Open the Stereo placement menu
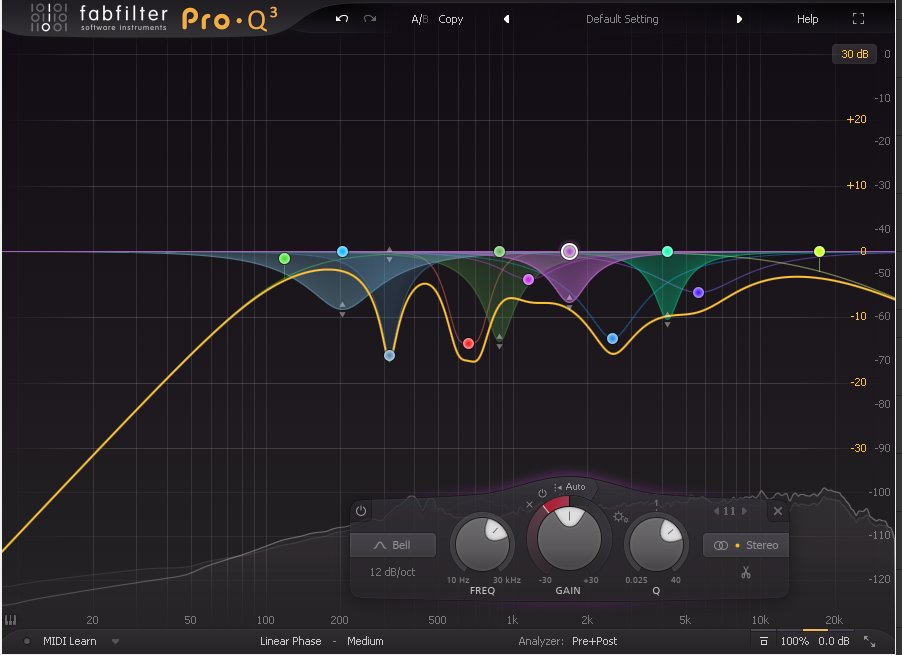 (746, 545)
